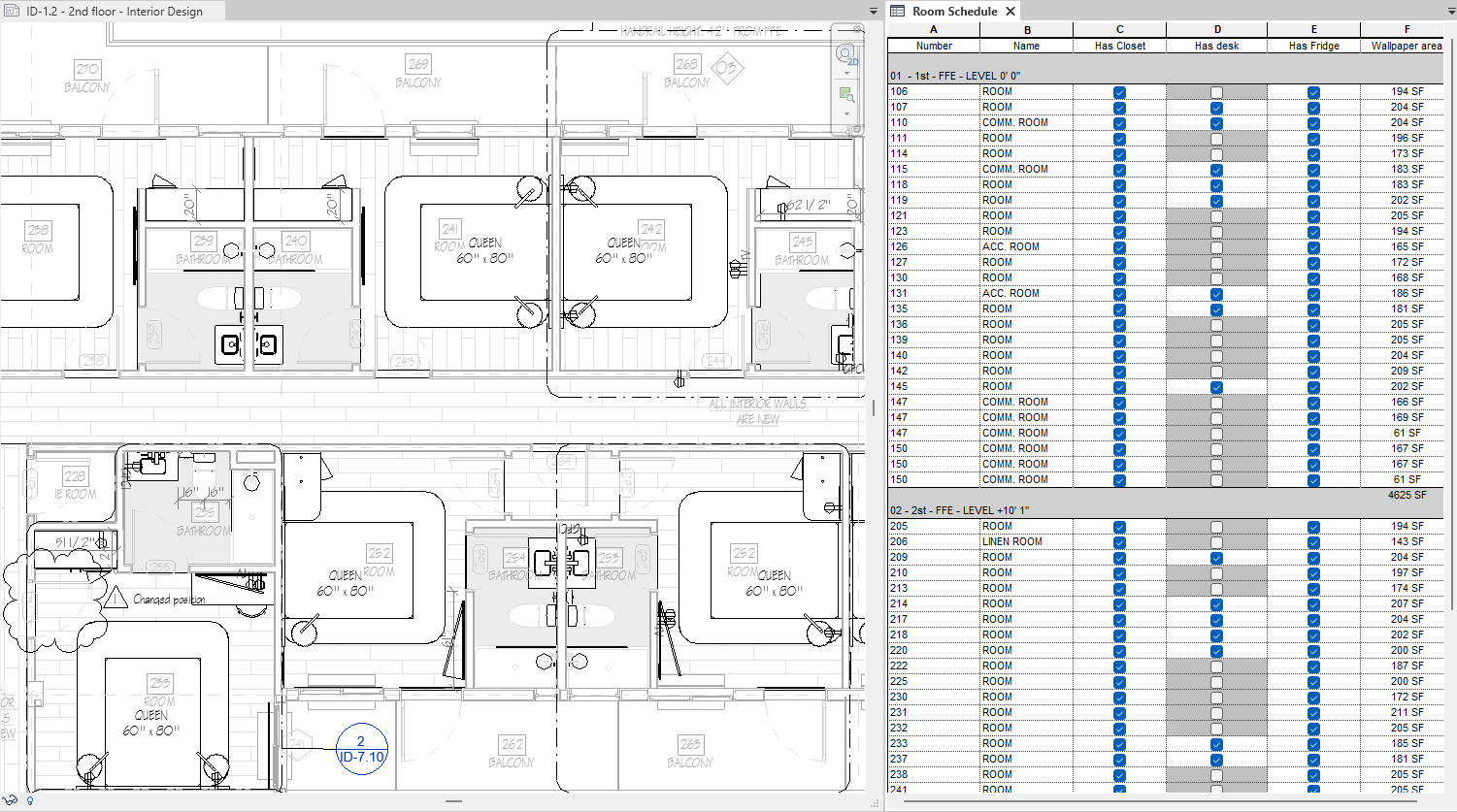
Task: Open the view tabs list dropdown arrow
Action: (x=874, y=12)
